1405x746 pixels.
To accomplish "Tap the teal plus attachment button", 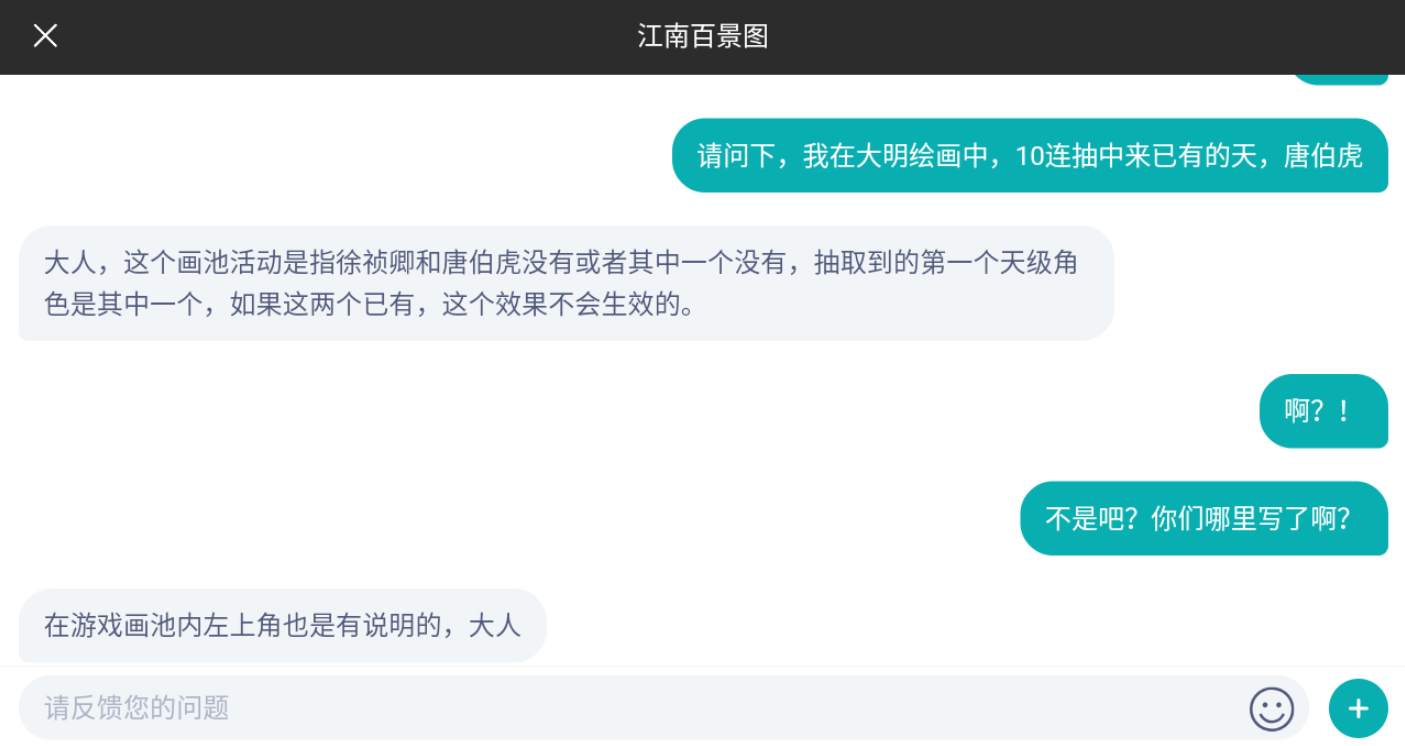I will point(1358,709).
